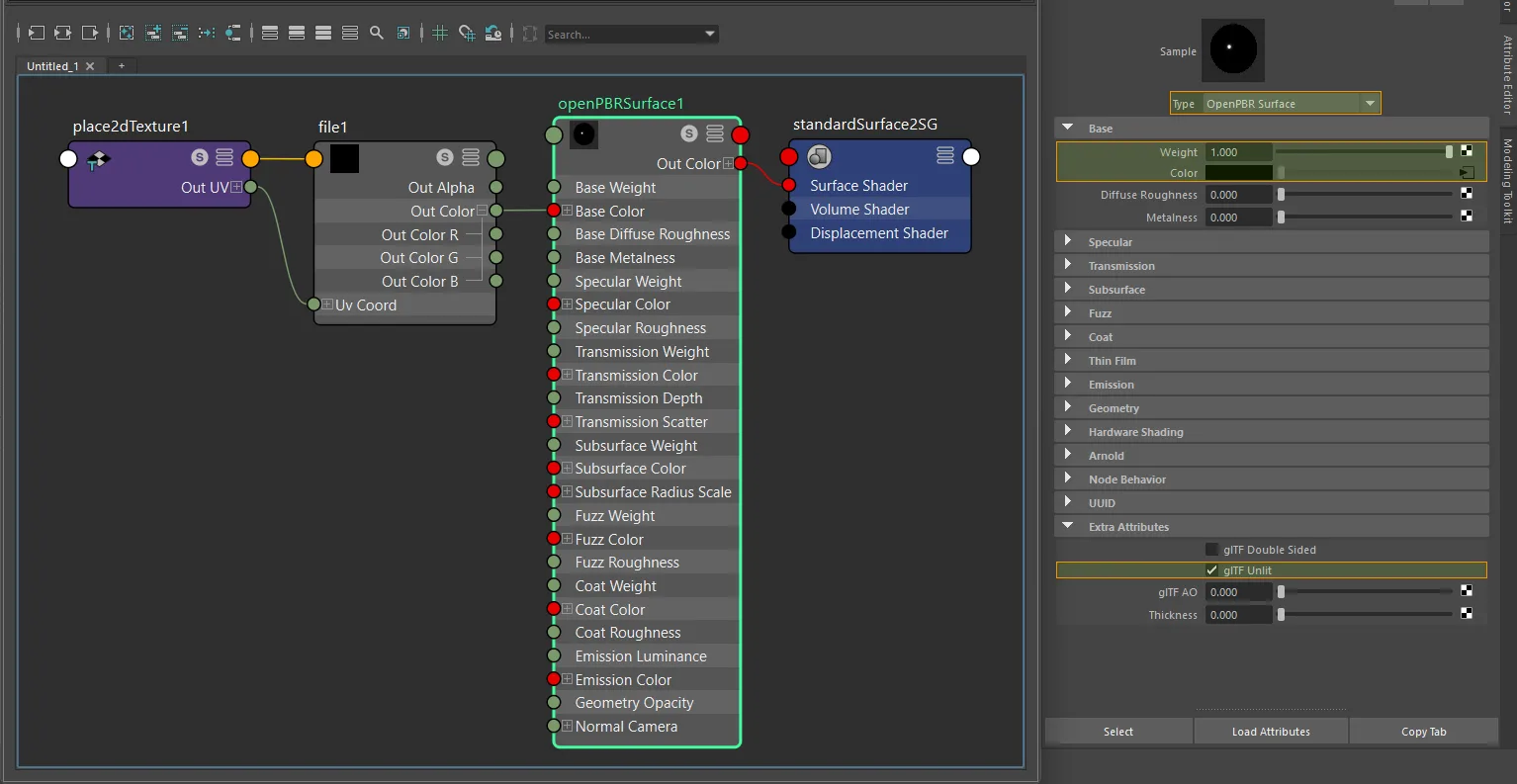Click the clock sync toolbar icon
The height and width of the screenshot is (784, 1517).
[493, 34]
